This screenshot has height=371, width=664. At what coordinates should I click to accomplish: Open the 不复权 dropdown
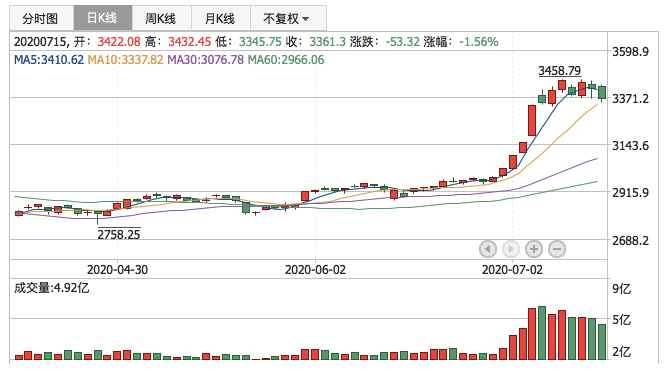coord(288,18)
